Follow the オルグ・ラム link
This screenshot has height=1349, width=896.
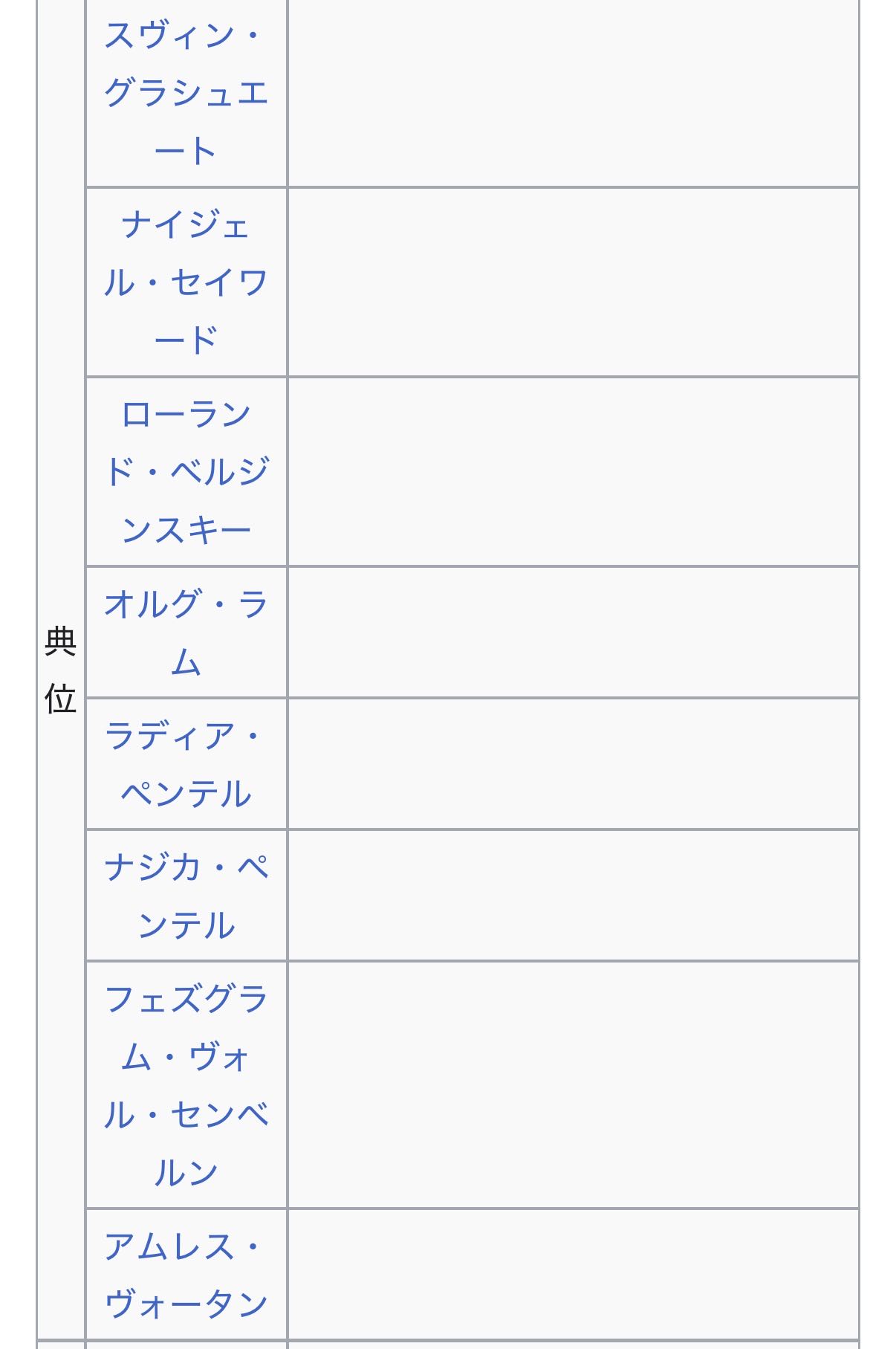coord(186,632)
